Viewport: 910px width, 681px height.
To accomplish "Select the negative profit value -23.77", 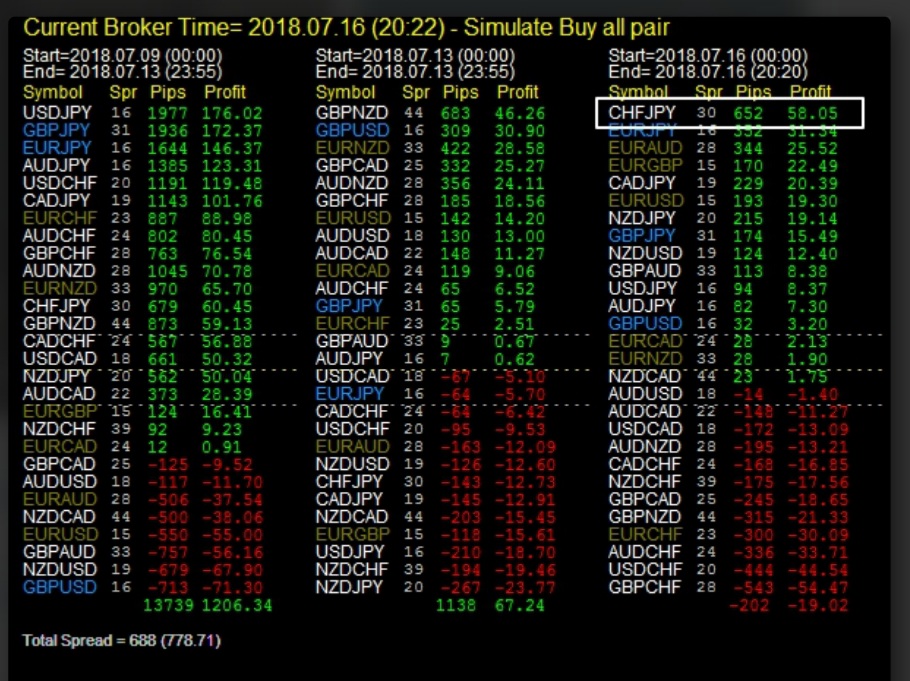I will pyautogui.click(x=525, y=587).
